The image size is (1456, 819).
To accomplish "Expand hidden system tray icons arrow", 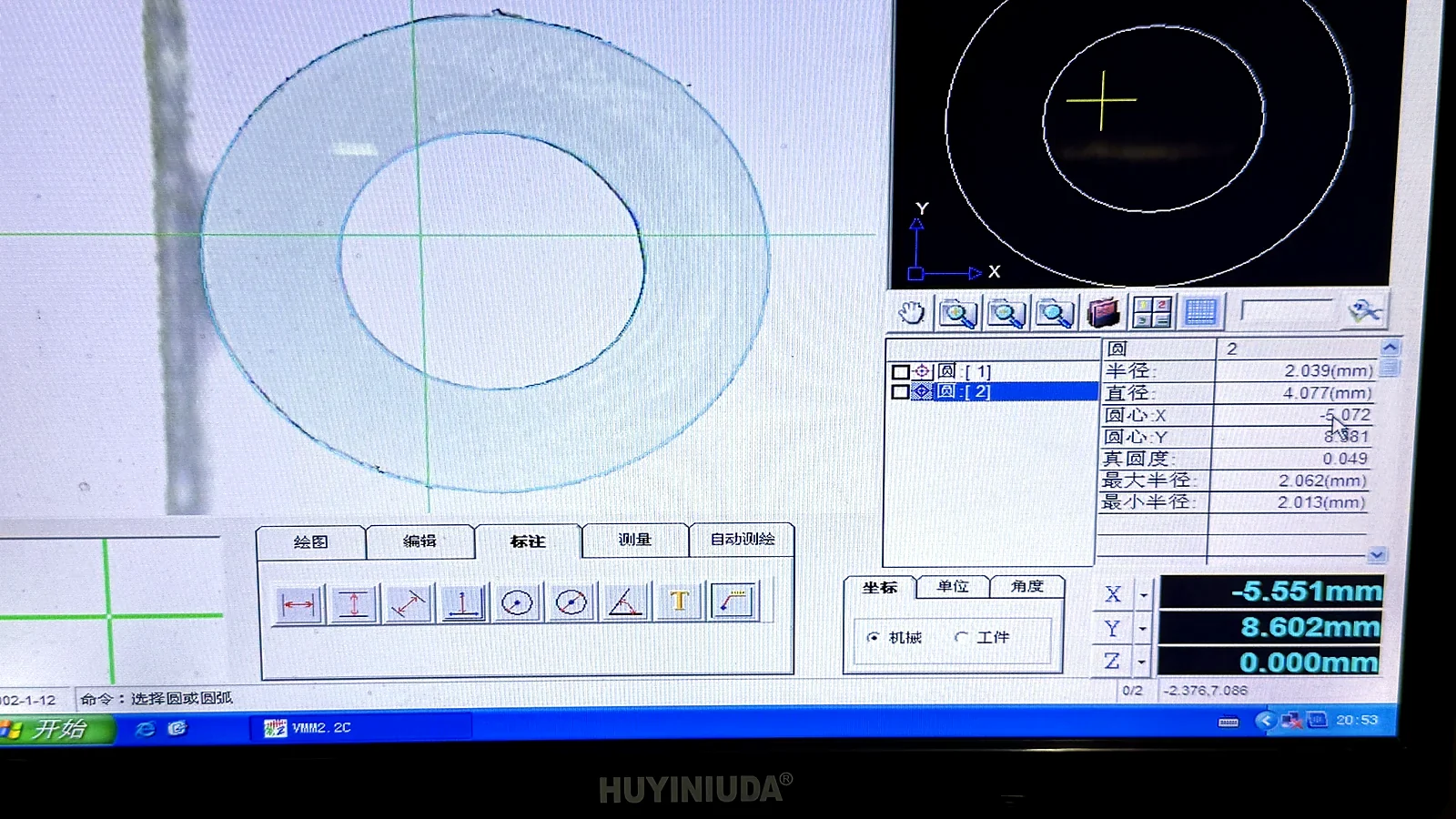I will pyautogui.click(x=1265, y=721).
